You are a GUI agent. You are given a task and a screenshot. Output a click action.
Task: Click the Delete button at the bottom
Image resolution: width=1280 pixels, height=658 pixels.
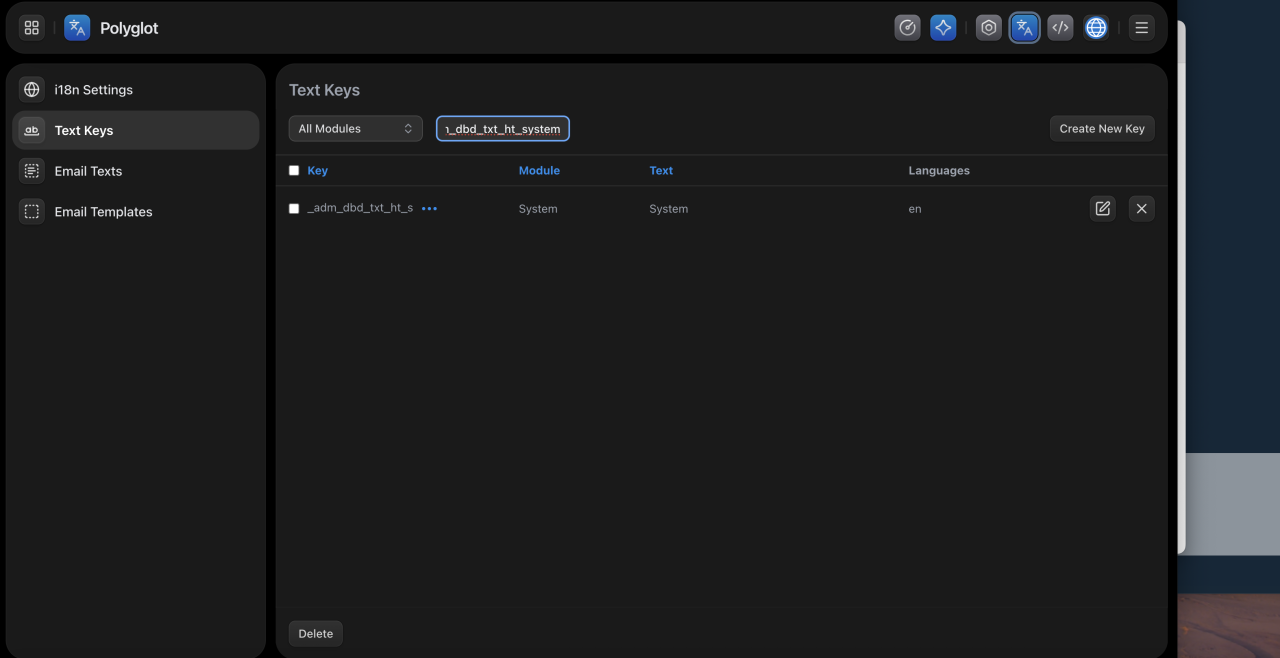316,633
